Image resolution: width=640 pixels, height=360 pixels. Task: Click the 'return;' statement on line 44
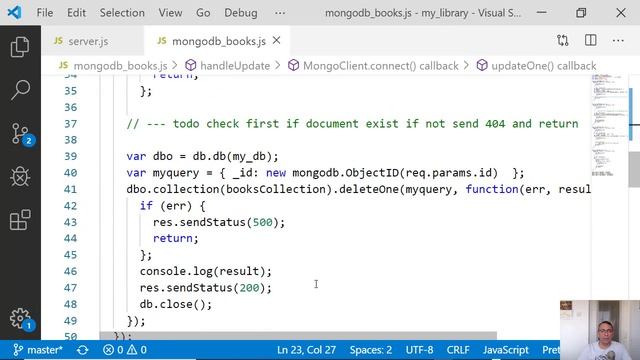tap(176, 238)
